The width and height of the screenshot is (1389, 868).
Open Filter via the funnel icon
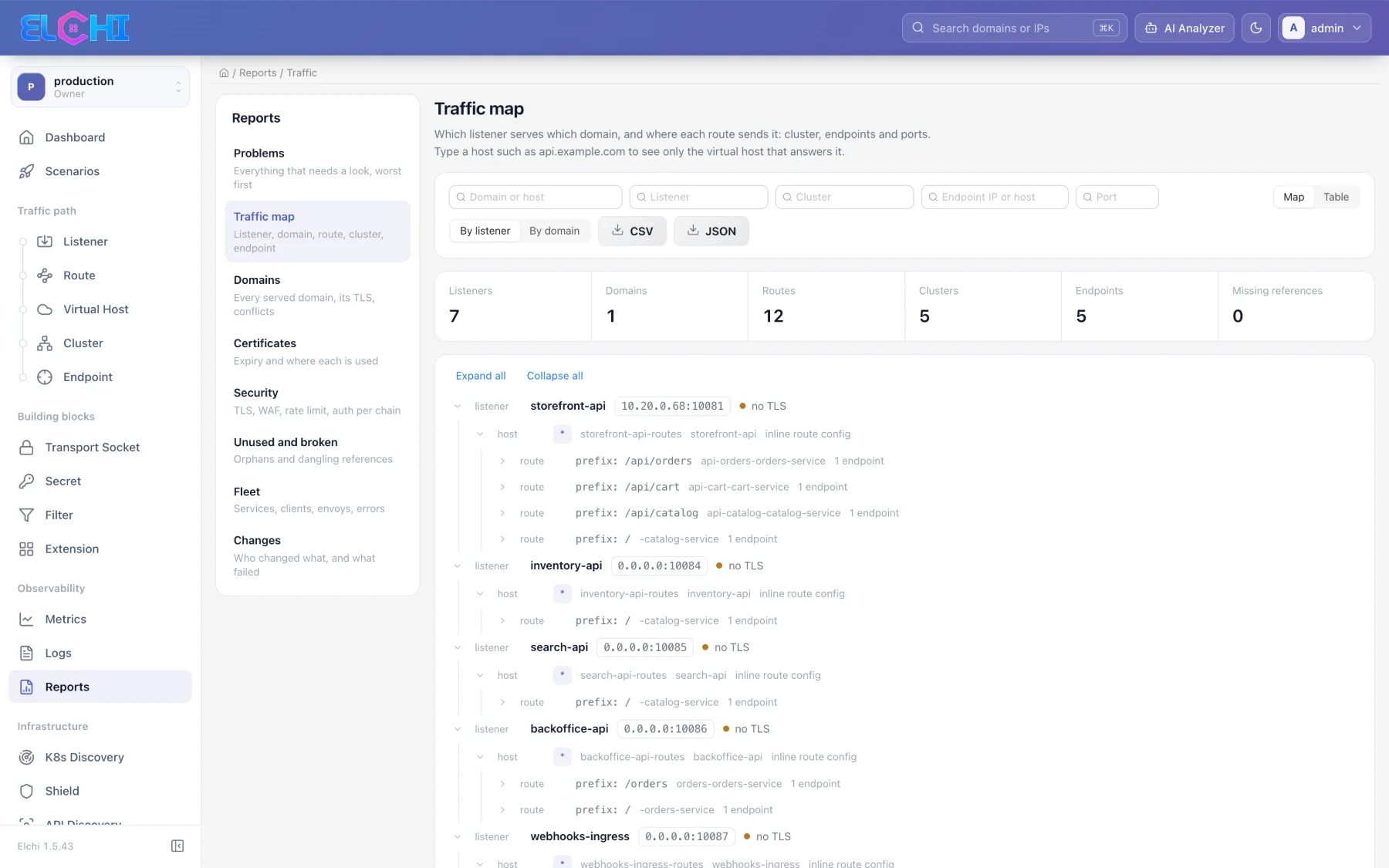[26, 515]
